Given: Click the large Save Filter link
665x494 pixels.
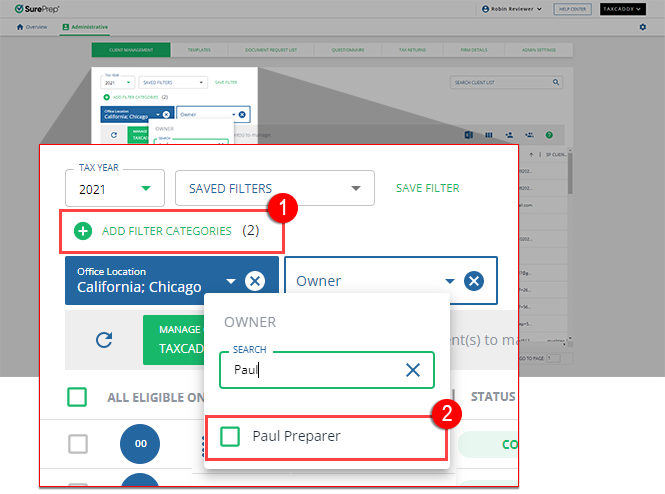Looking at the screenshot, I should tap(428, 188).
